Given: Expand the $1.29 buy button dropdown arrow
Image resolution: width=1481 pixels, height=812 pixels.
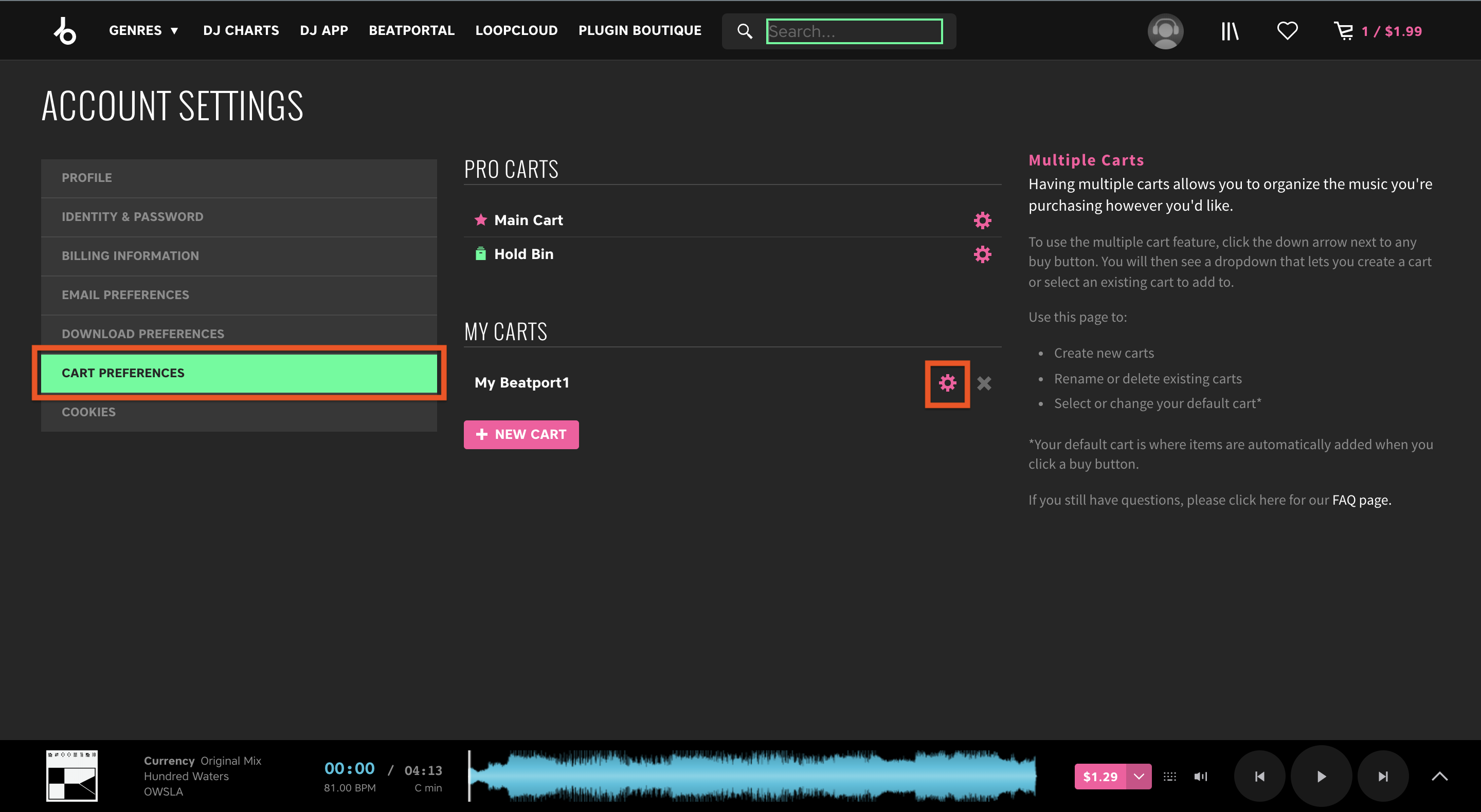Looking at the screenshot, I should tap(1139, 777).
